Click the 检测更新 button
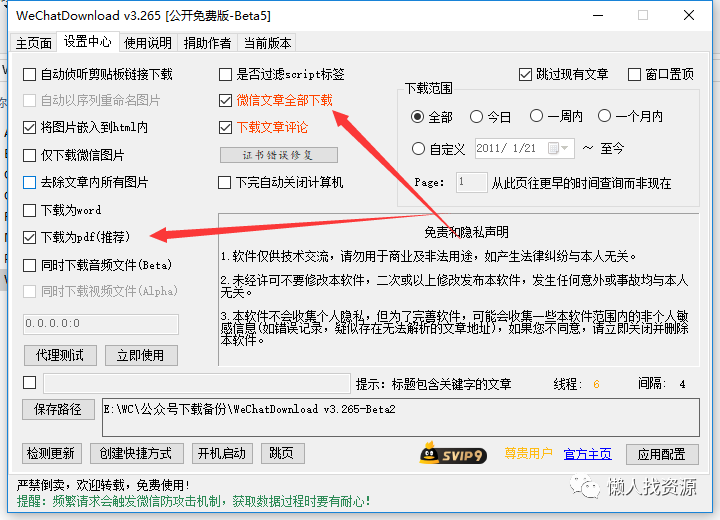This screenshot has width=720, height=520. tap(51, 454)
